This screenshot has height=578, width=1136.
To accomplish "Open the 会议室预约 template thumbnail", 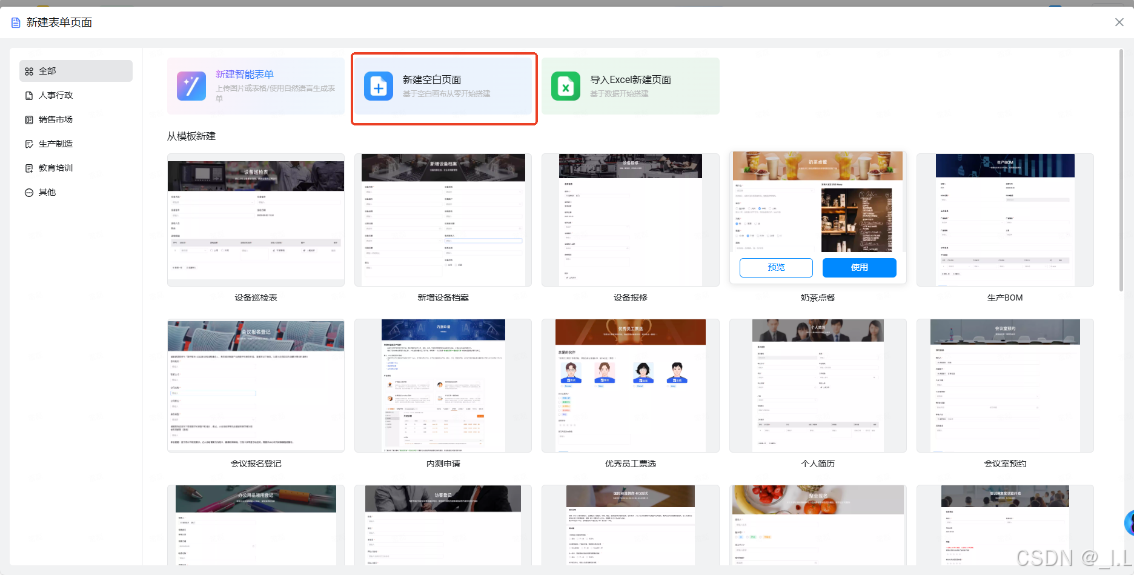I will (1005, 385).
